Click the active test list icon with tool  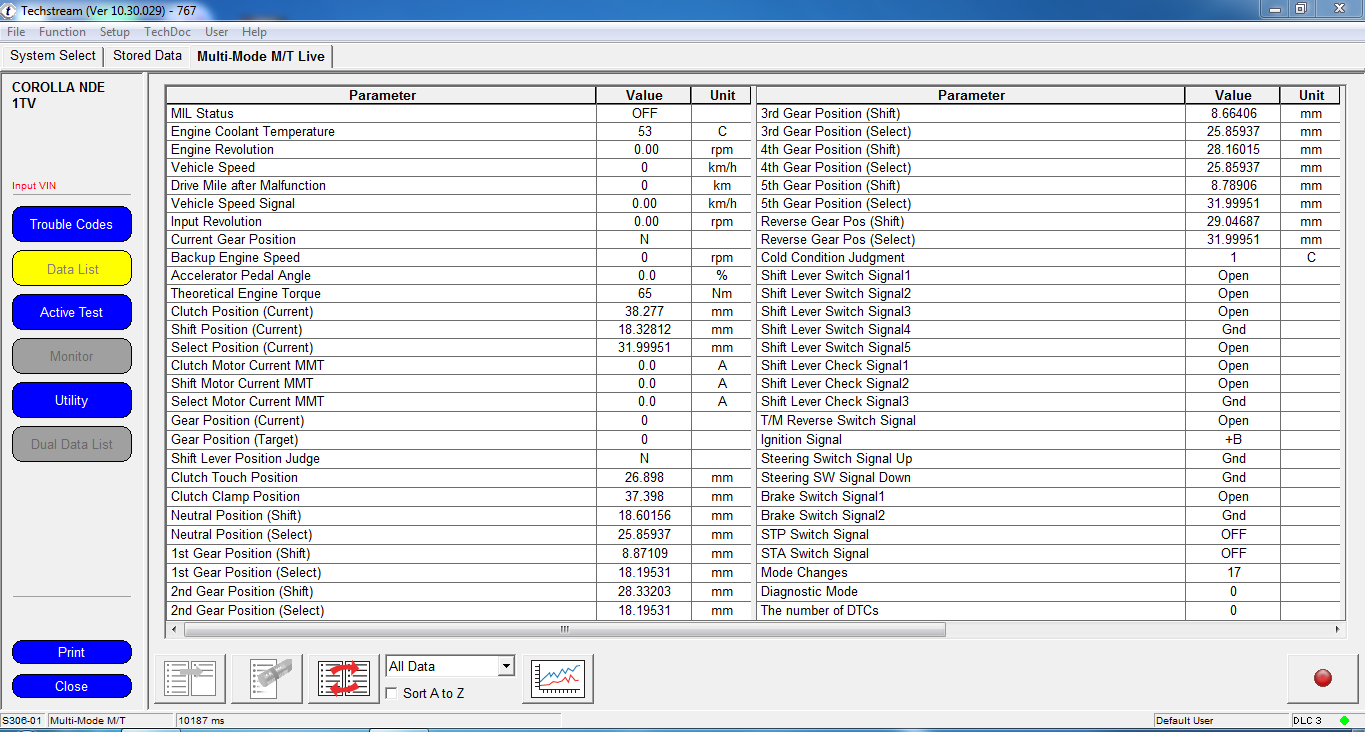click(267, 679)
